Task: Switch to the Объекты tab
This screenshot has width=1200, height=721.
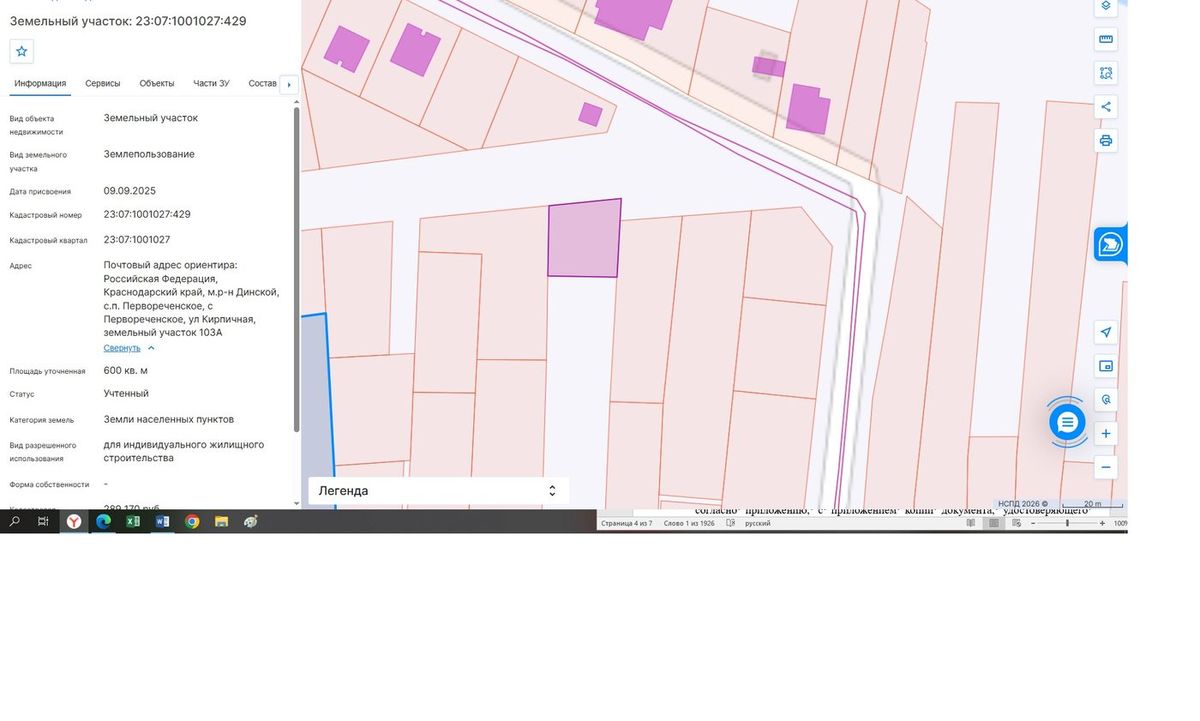Action: (157, 83)
